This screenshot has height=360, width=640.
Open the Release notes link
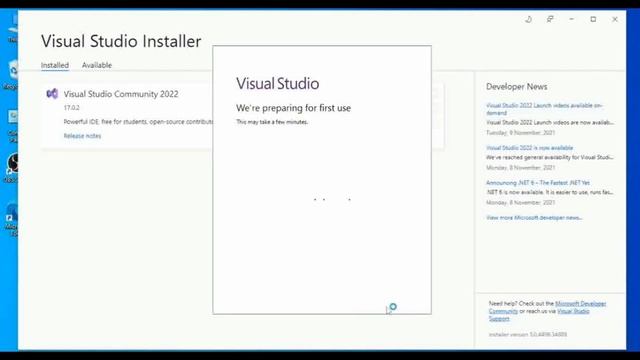coord(82,136)
